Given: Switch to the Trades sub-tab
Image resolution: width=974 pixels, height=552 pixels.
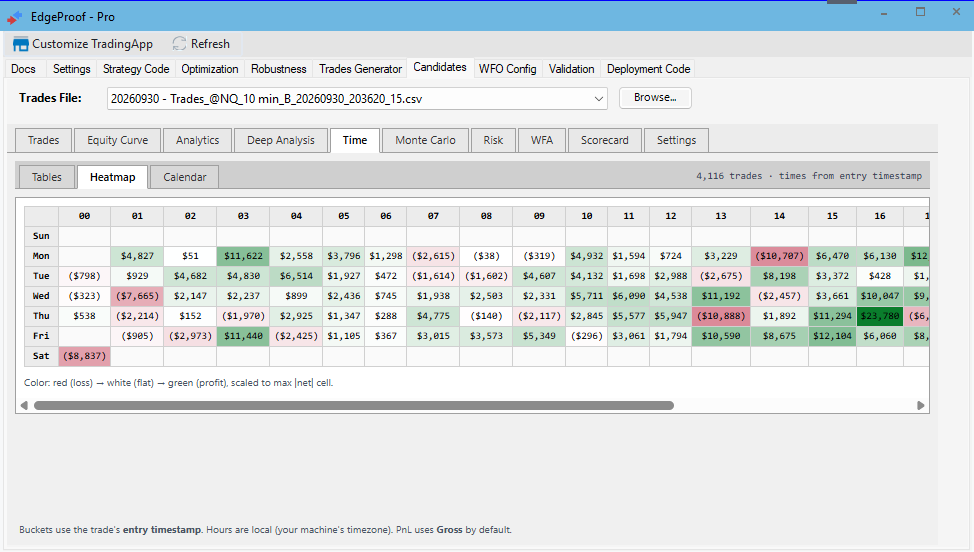Looking at the screenshot, I should (43, 140).
